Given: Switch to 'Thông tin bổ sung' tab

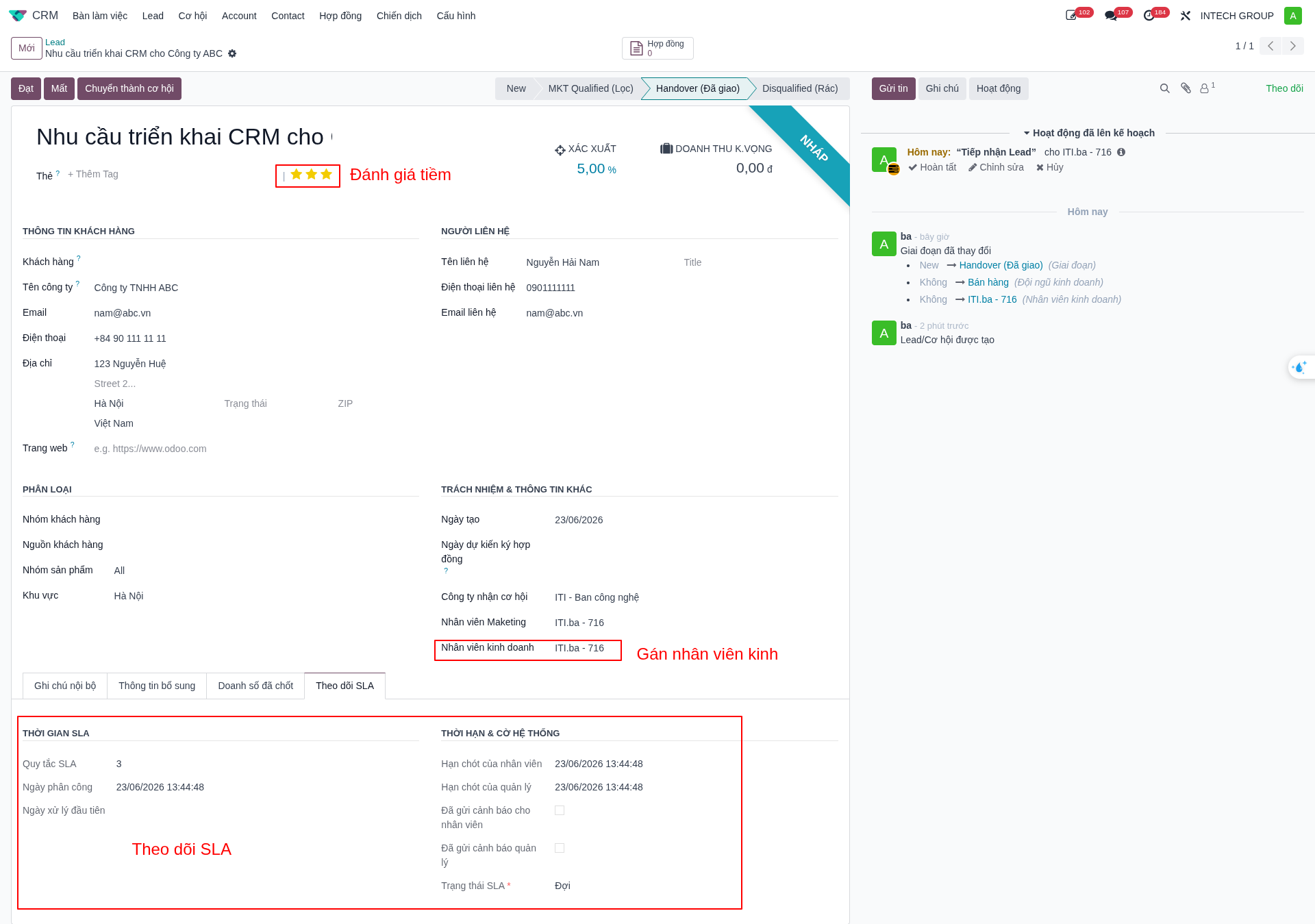Looking at the screenshot, I should (x=157, y=686).
